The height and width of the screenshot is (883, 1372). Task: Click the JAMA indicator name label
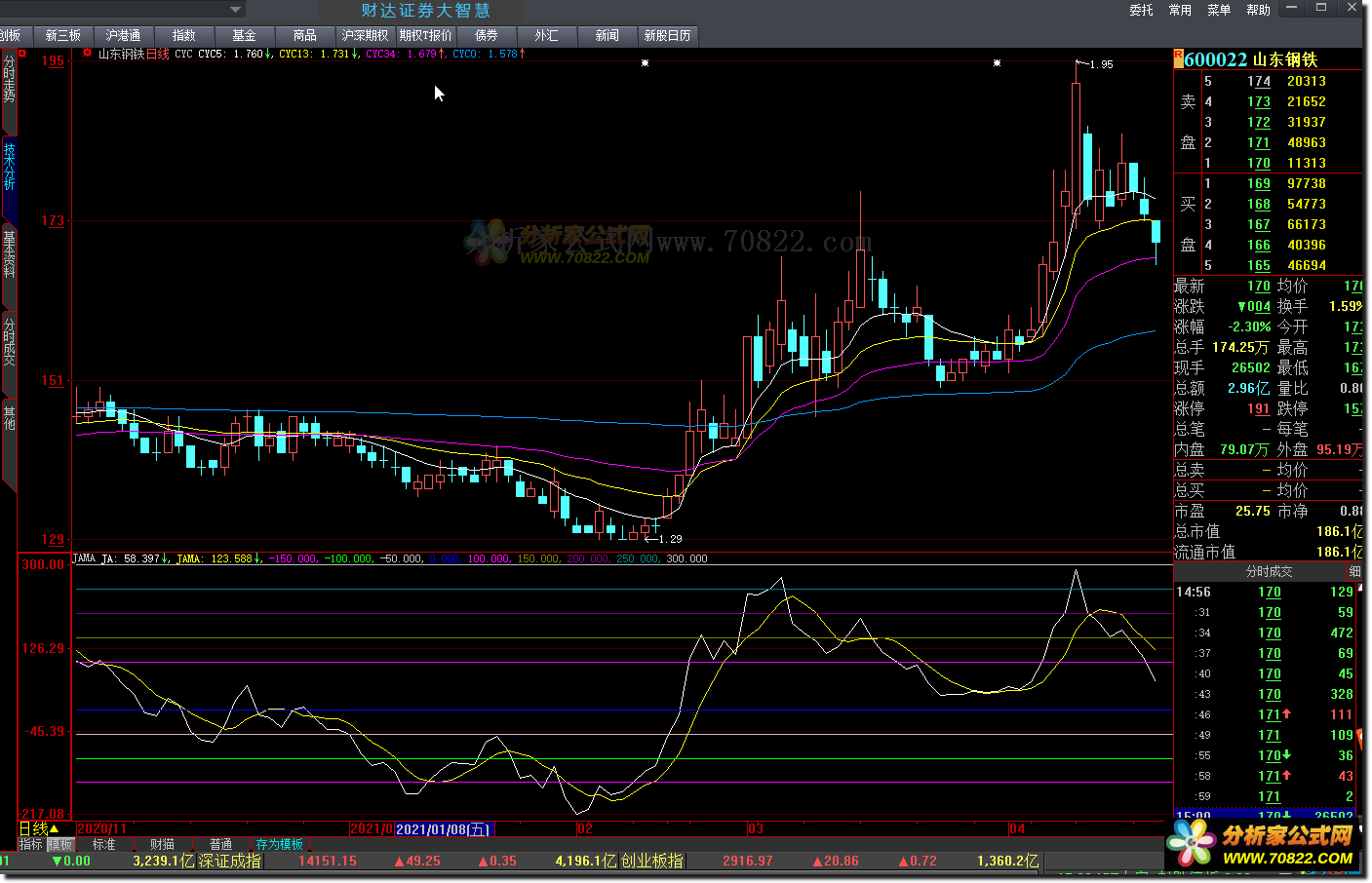[84, 558]
